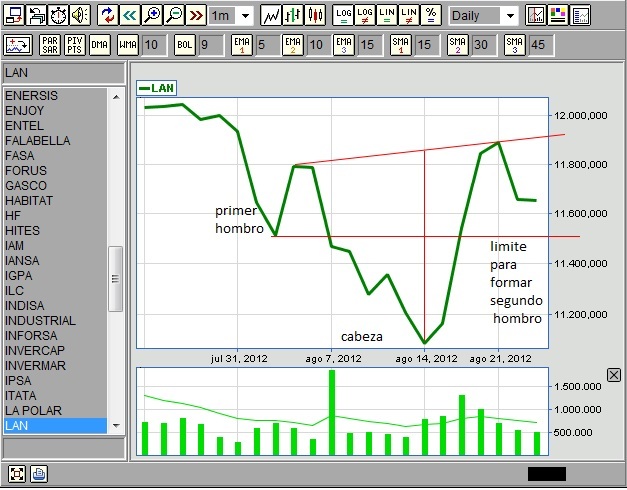This screenshot has width=627, height=490.
Task: Click the EMA 3 period field showing 15
Action: point(370,45)
